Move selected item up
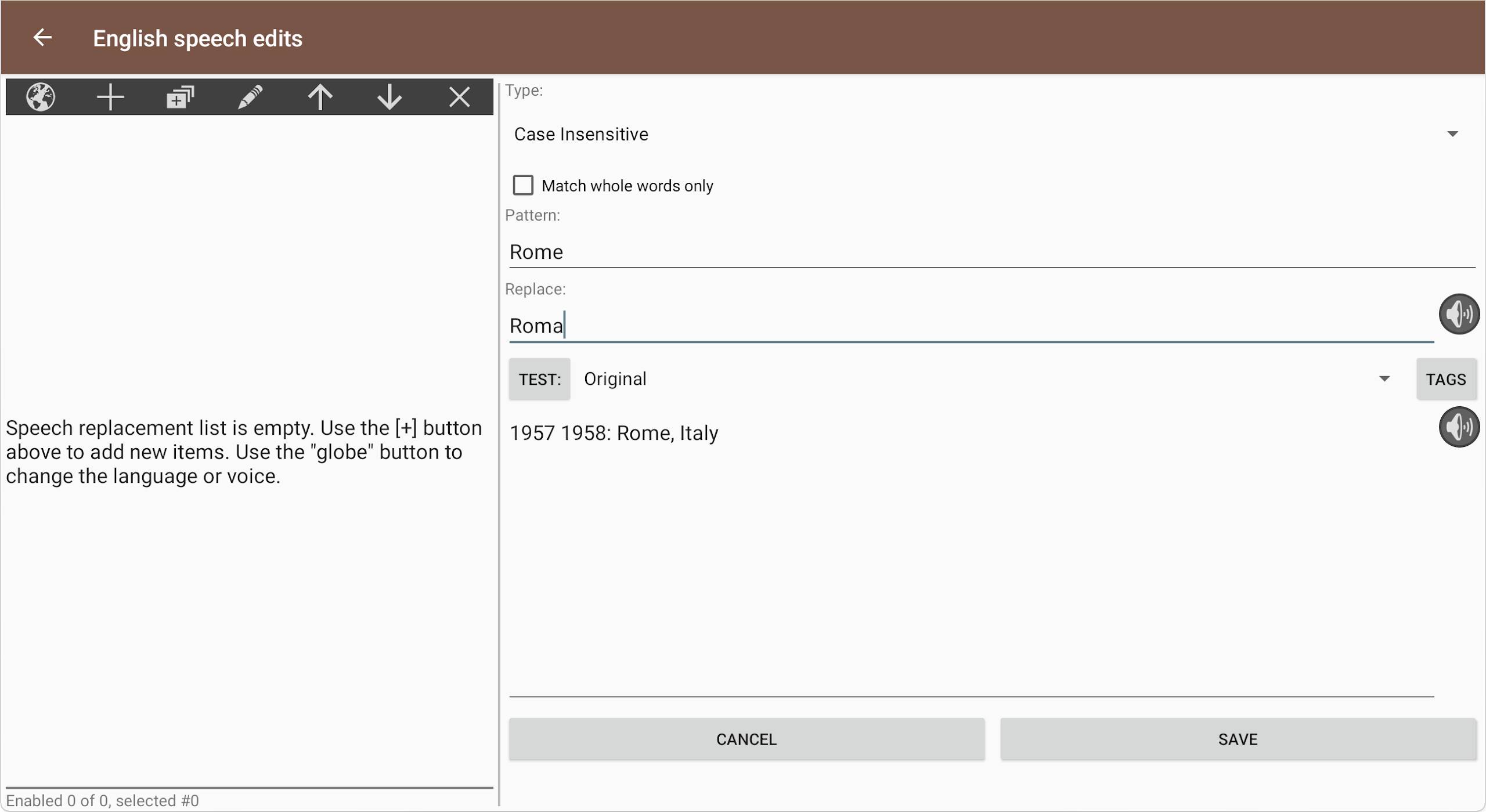The height and width of the screenshot is (812, 1486). (320, 96)
